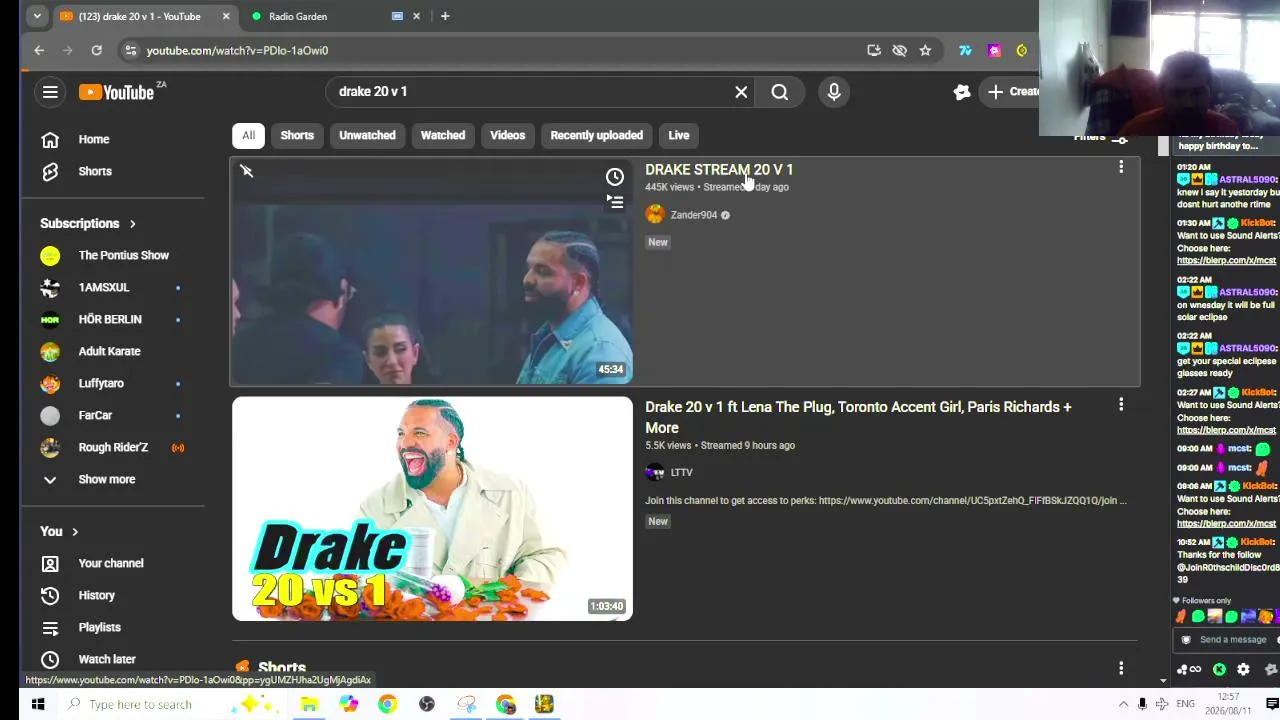
Task: Open the LTTV channel link
Action: 682,472
